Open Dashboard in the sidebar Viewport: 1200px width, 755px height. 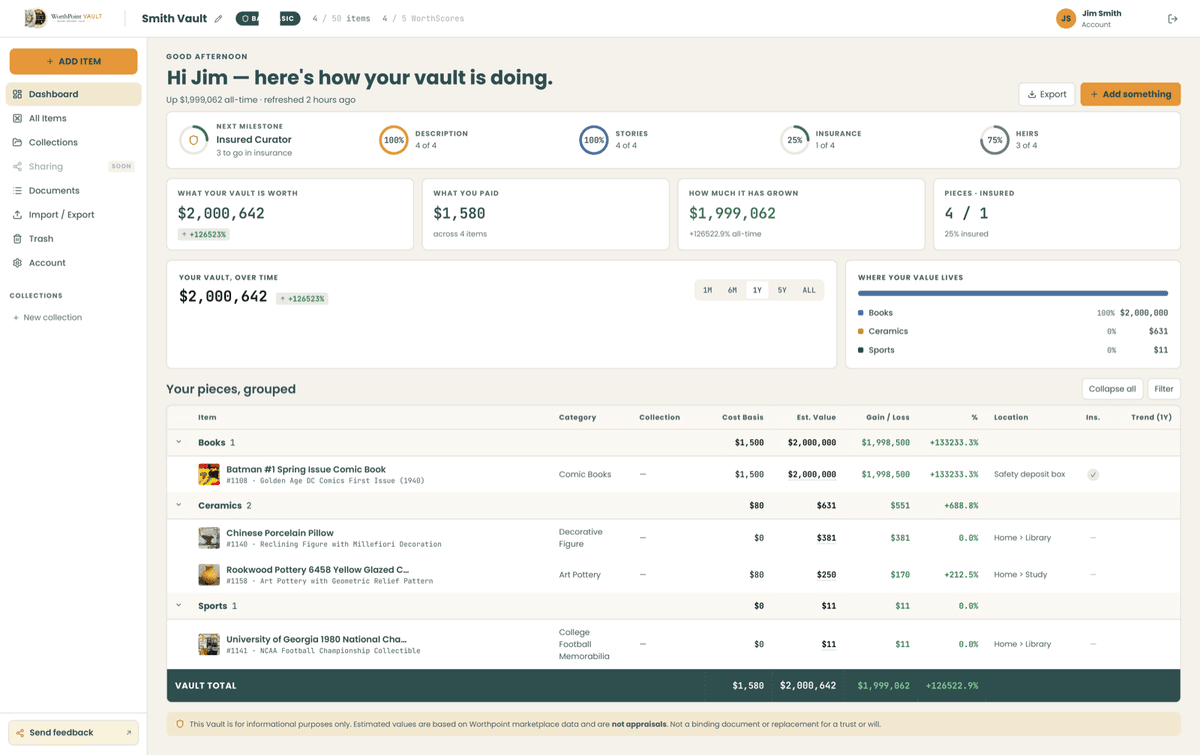(x=74, y=94)
